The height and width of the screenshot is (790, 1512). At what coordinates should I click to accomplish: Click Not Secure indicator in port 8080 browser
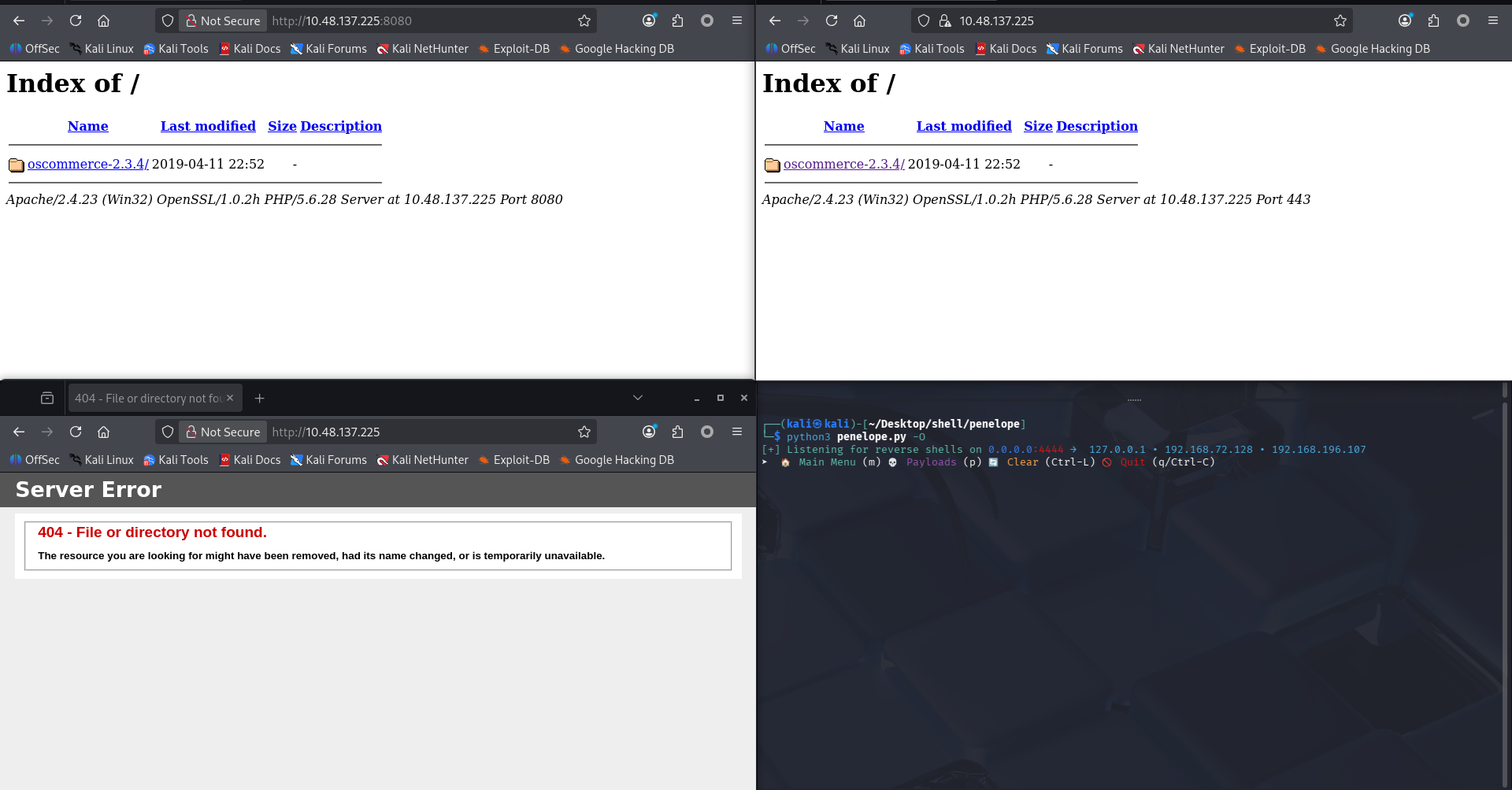(x=223, y=20)
